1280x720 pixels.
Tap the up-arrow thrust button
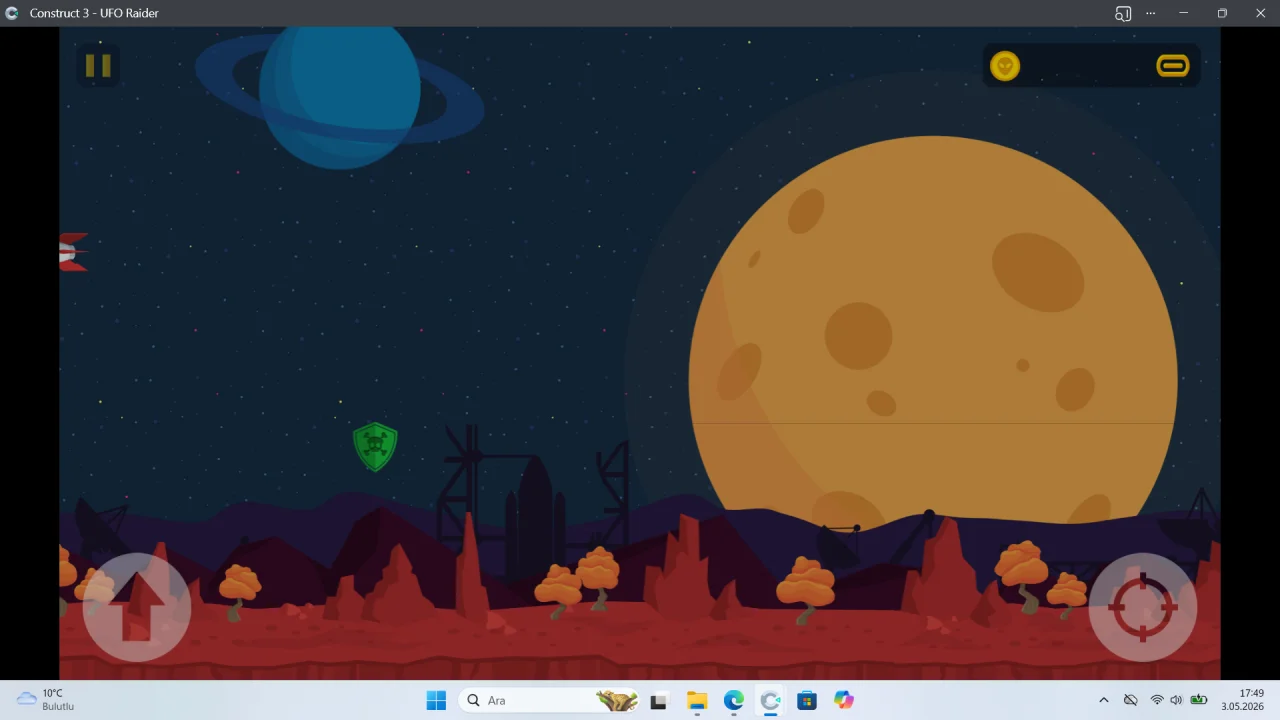point(137,607)
